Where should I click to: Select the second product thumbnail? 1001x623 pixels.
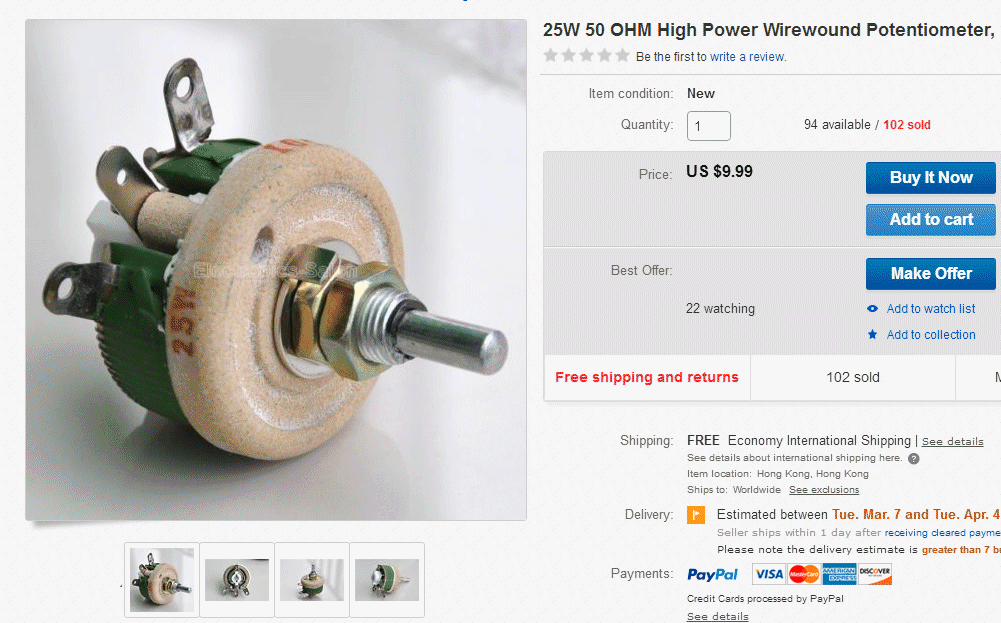click(x=237, y=580)
